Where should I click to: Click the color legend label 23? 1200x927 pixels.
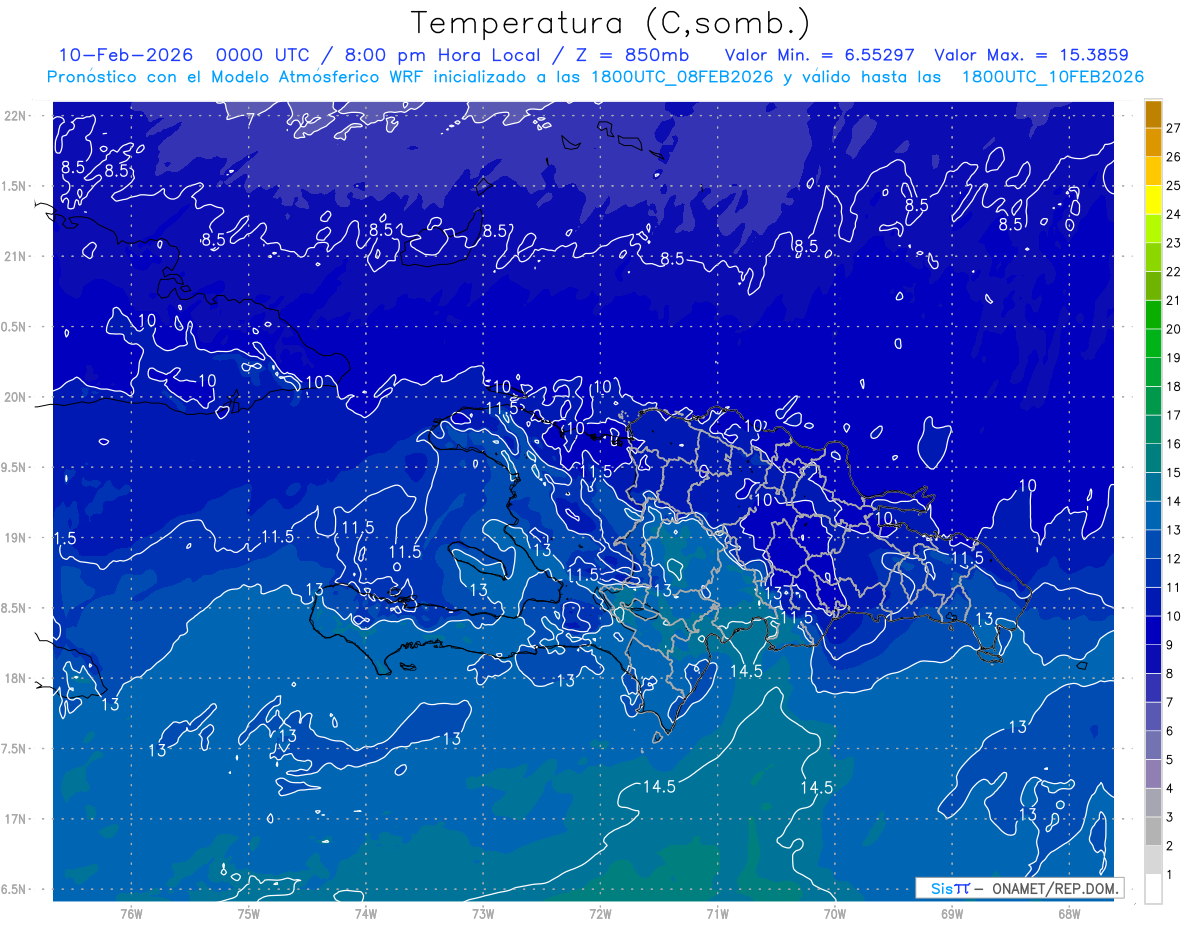click(1173, 243)
